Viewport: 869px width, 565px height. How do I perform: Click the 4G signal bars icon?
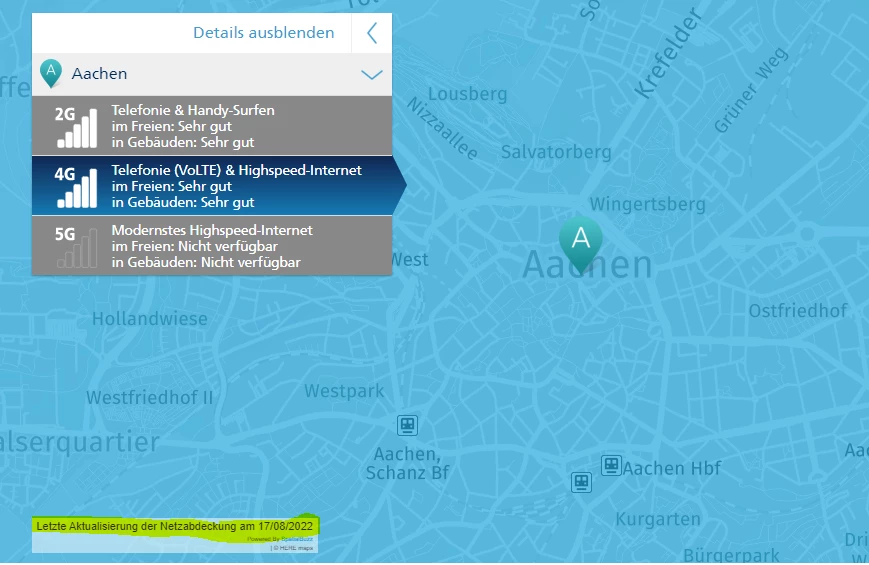(77, 189)
